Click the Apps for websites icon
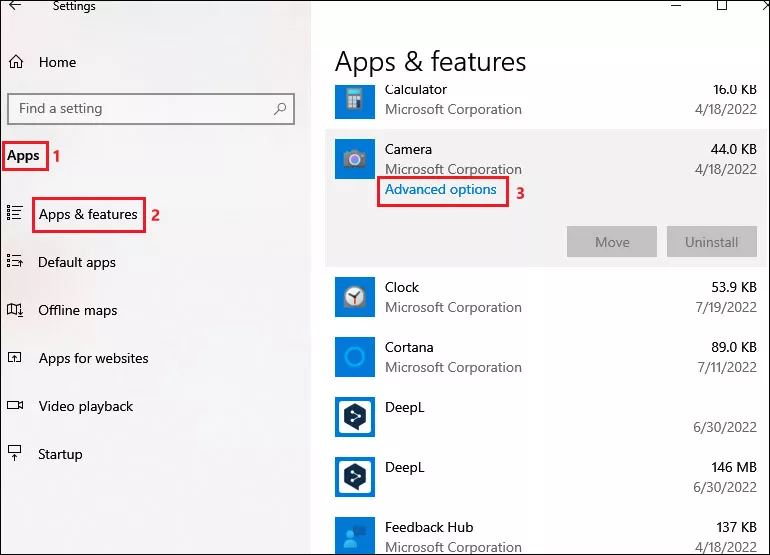770x555 pixels. (15, 357)
